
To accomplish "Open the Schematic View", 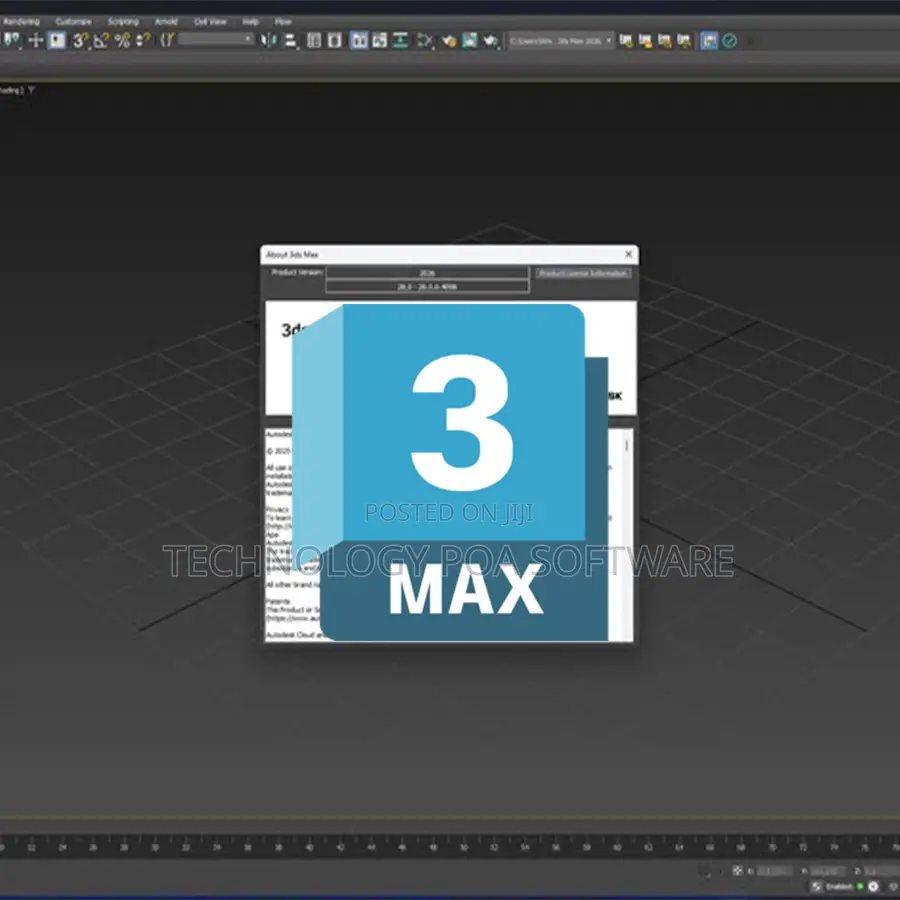I will tap(400, 40).
